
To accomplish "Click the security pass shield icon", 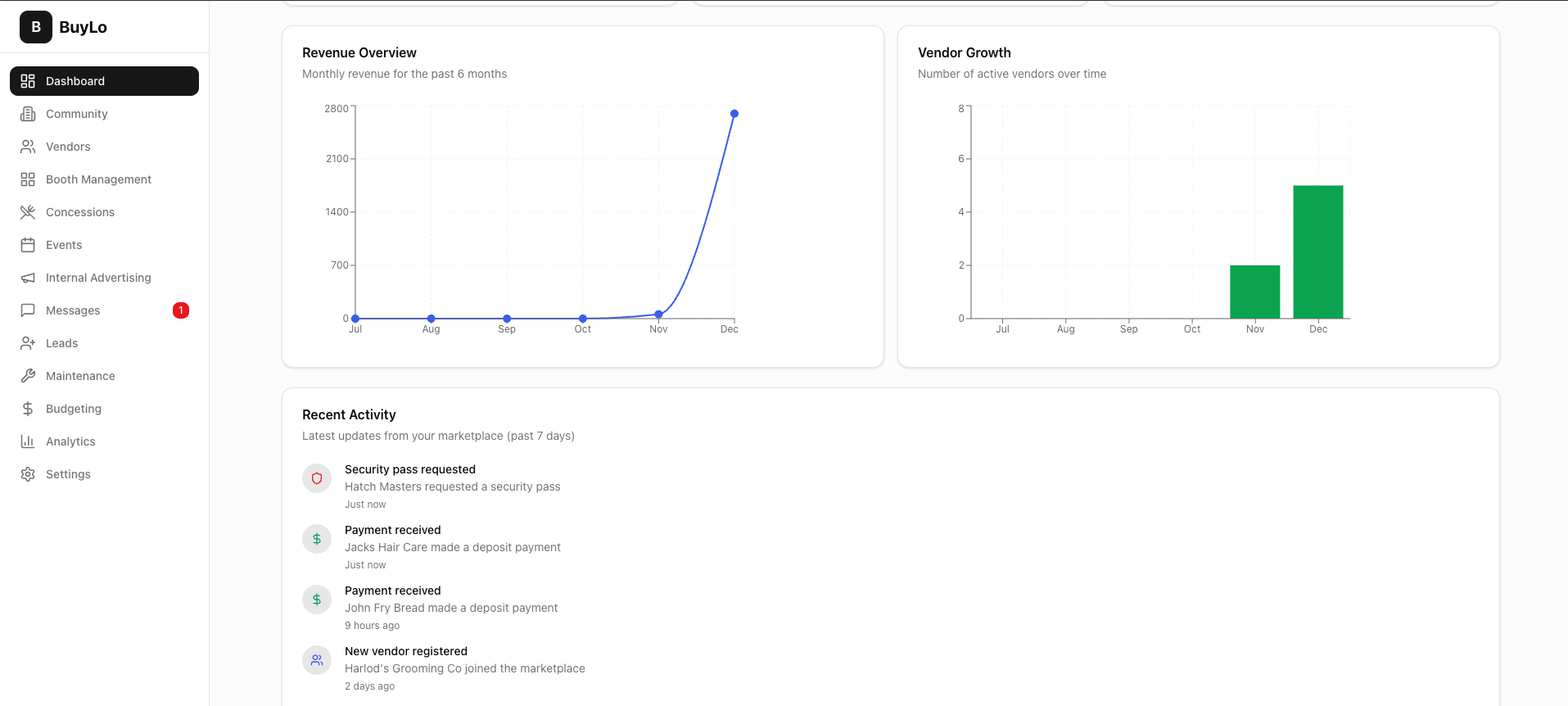I will (317, 477).
